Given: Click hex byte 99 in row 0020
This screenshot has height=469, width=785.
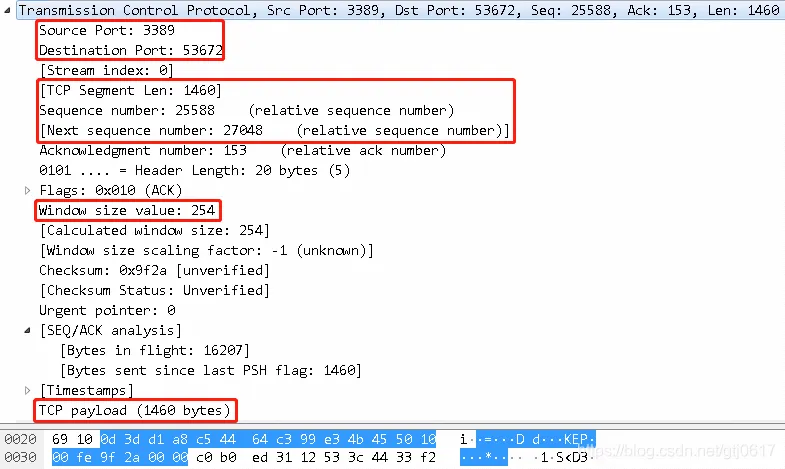Looking at the screenshot, I should (308, 439).
